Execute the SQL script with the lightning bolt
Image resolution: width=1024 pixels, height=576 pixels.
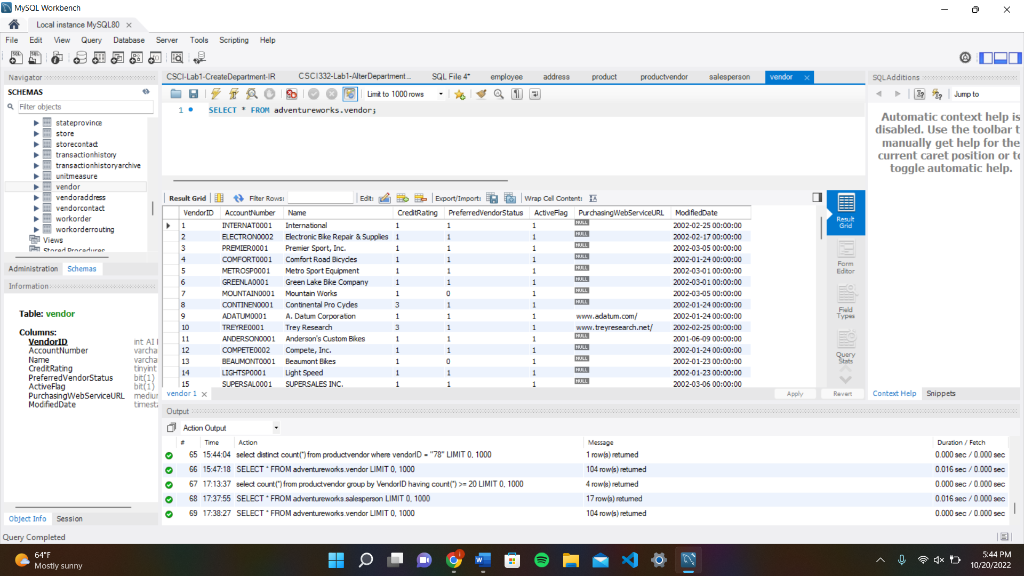point(216,95)
